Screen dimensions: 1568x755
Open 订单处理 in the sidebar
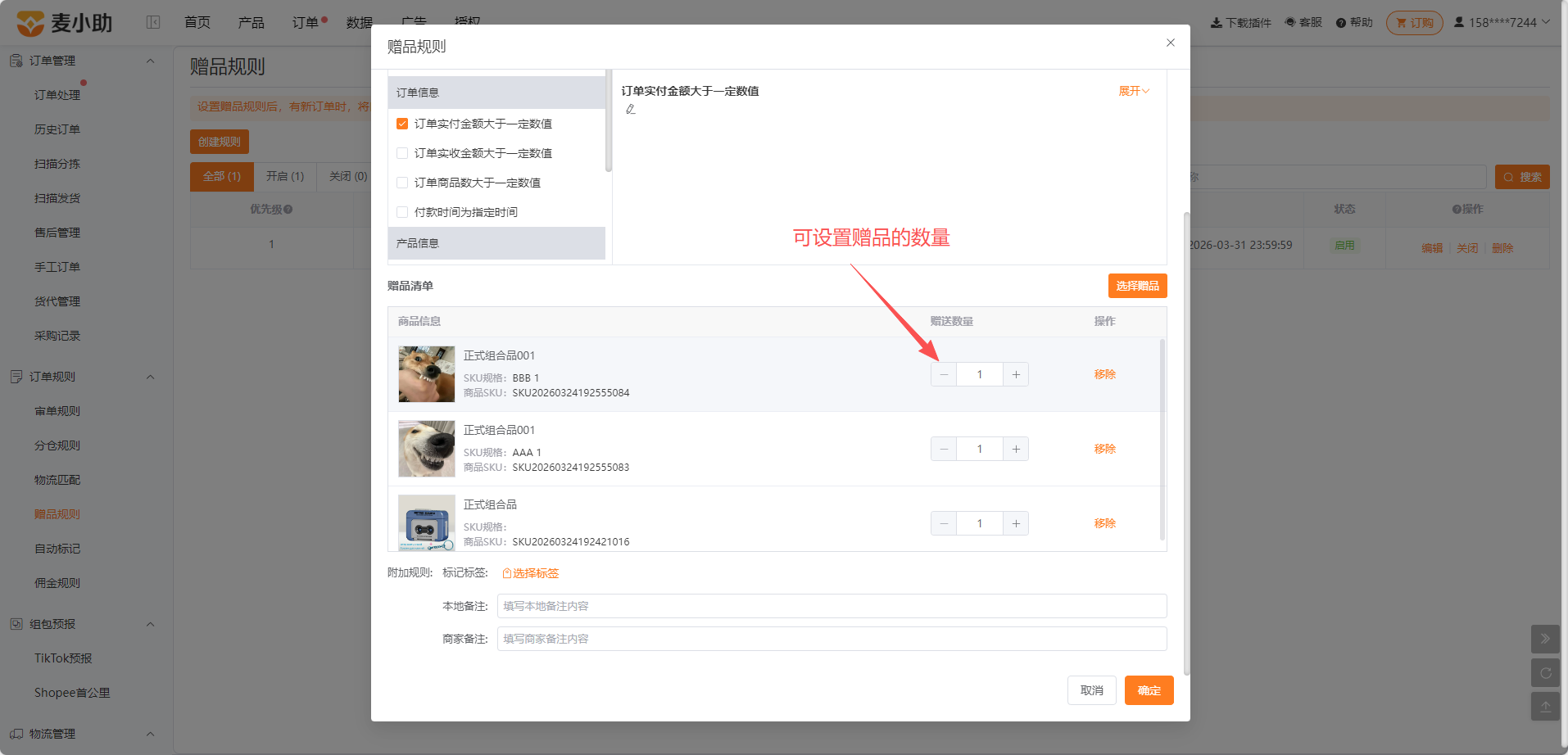point(57,95)
